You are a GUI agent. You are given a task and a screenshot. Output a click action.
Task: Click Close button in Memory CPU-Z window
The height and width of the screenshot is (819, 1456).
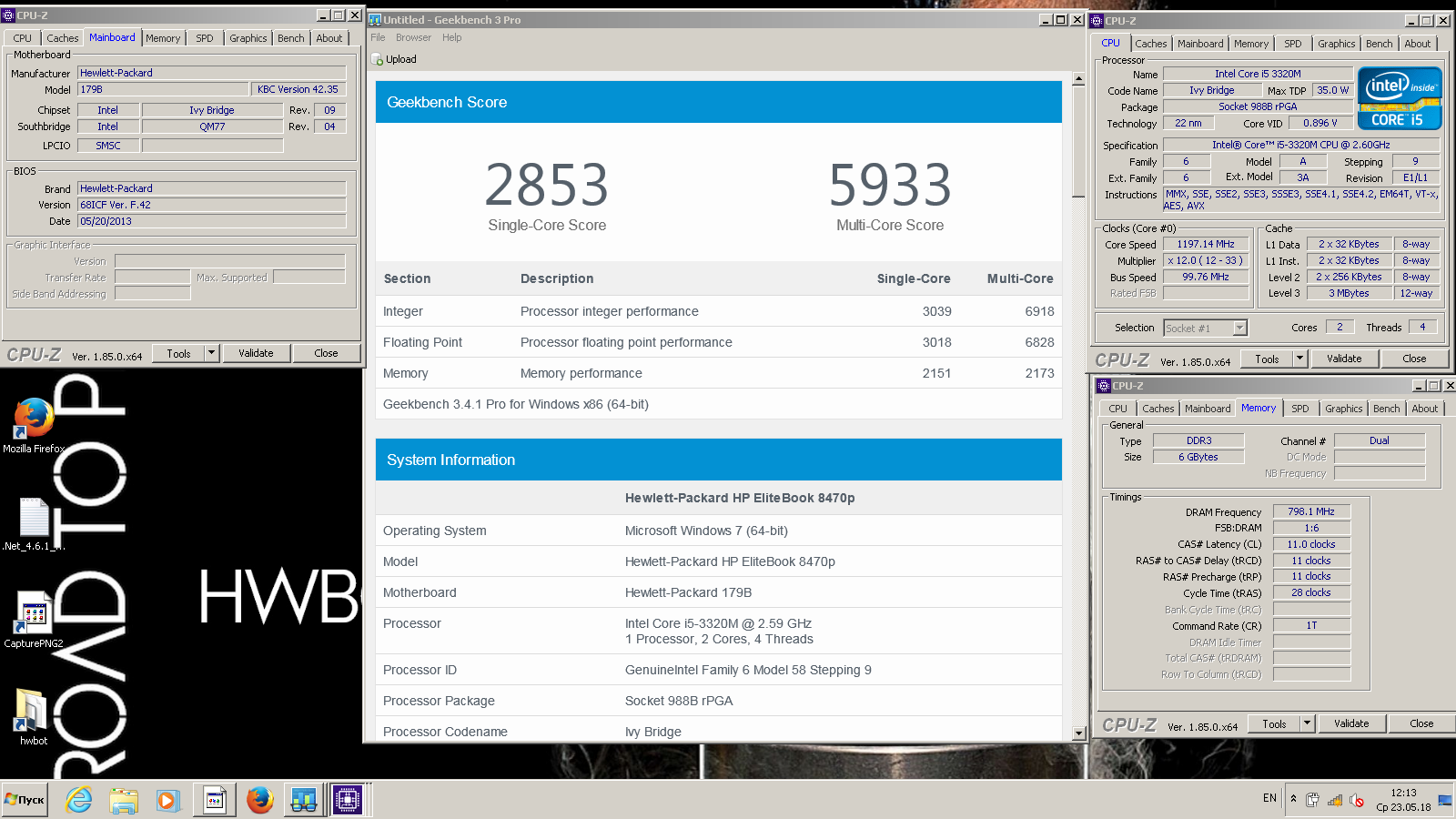click(1421, 723)
